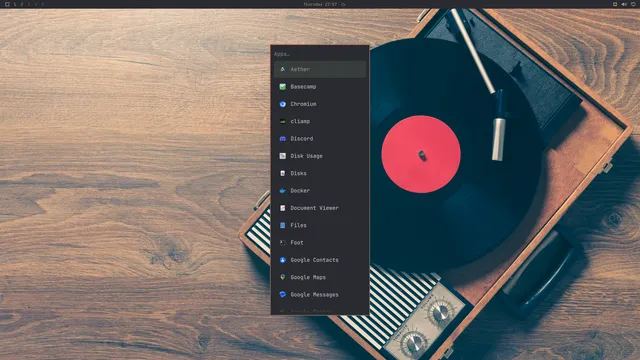Viewport: 640px width, 360px height.
Task: Click the rightmost top bar tray icon
Action: click(633, 4)
